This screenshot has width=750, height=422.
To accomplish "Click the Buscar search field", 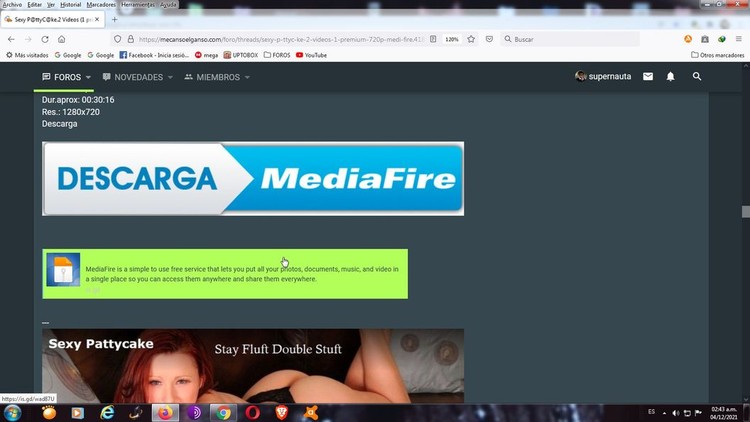I will point(571,39).
